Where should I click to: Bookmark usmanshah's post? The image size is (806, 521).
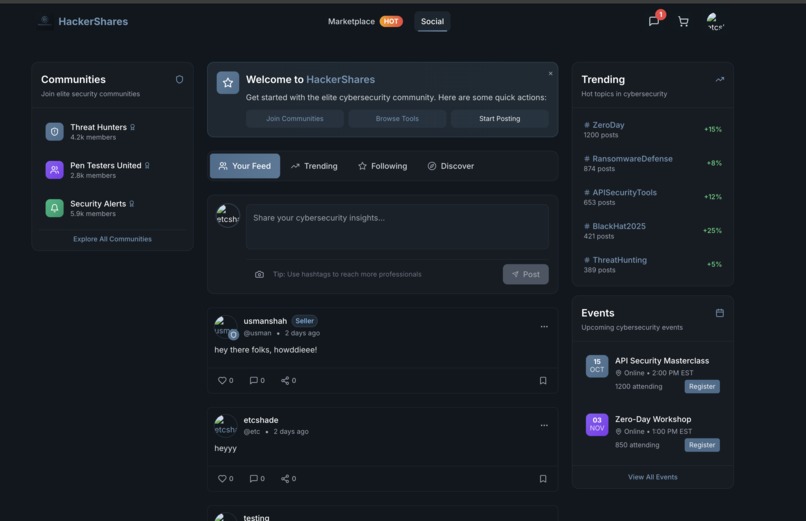click(543, 380)
